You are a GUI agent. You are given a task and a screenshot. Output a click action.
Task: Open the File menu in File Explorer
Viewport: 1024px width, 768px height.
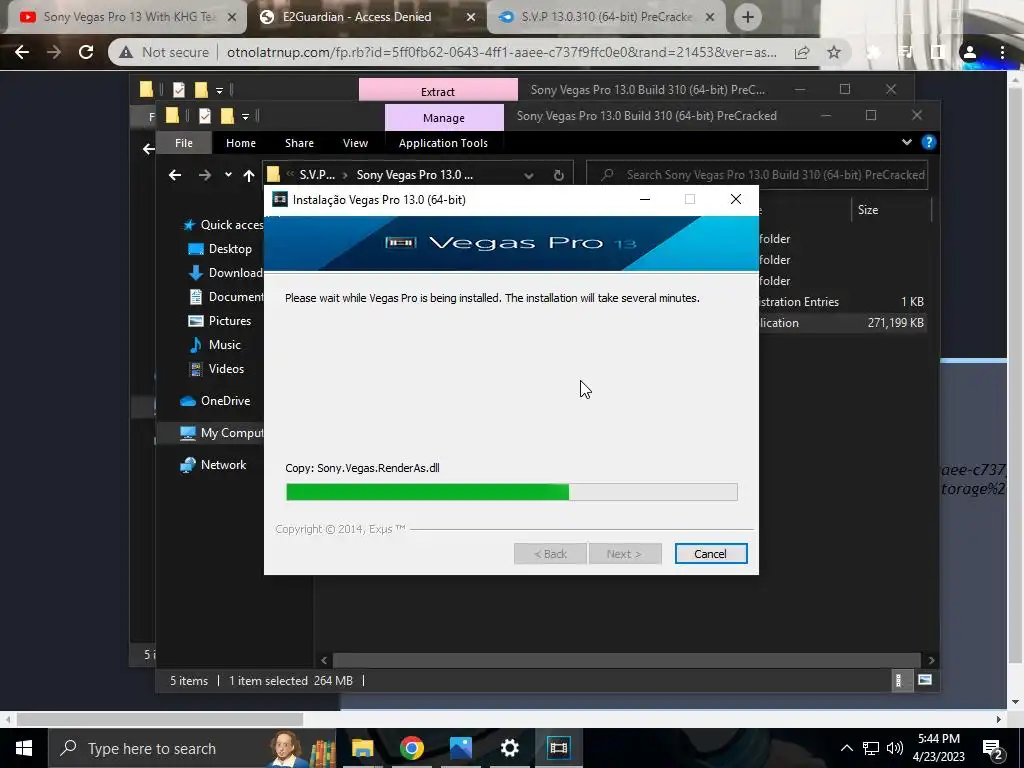(184, 143)
